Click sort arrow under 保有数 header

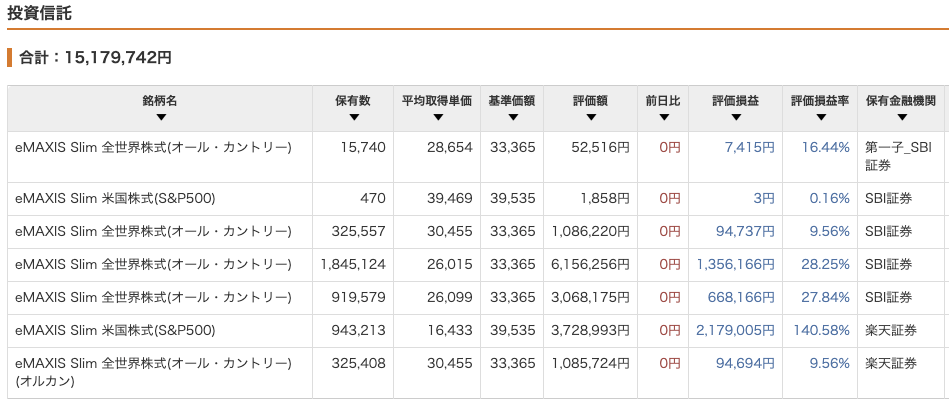click(353, 118)
